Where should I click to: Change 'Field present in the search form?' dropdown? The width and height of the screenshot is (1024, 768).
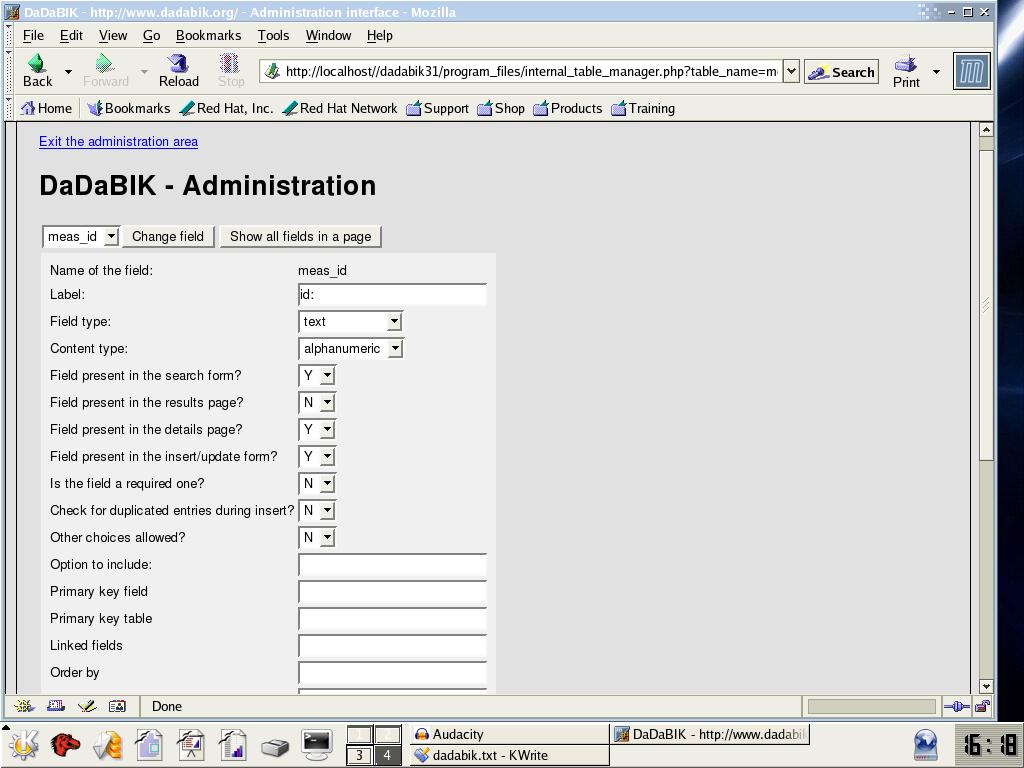[x=317, y=376]
